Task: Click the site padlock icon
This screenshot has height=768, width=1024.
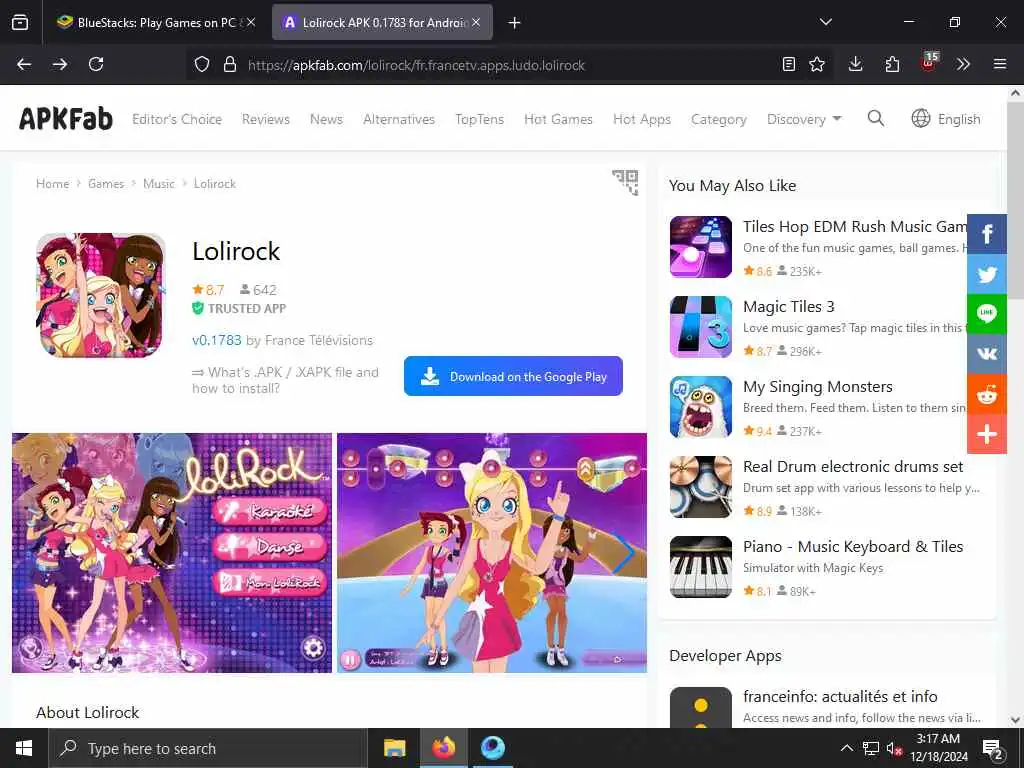Action: [229, 65]
